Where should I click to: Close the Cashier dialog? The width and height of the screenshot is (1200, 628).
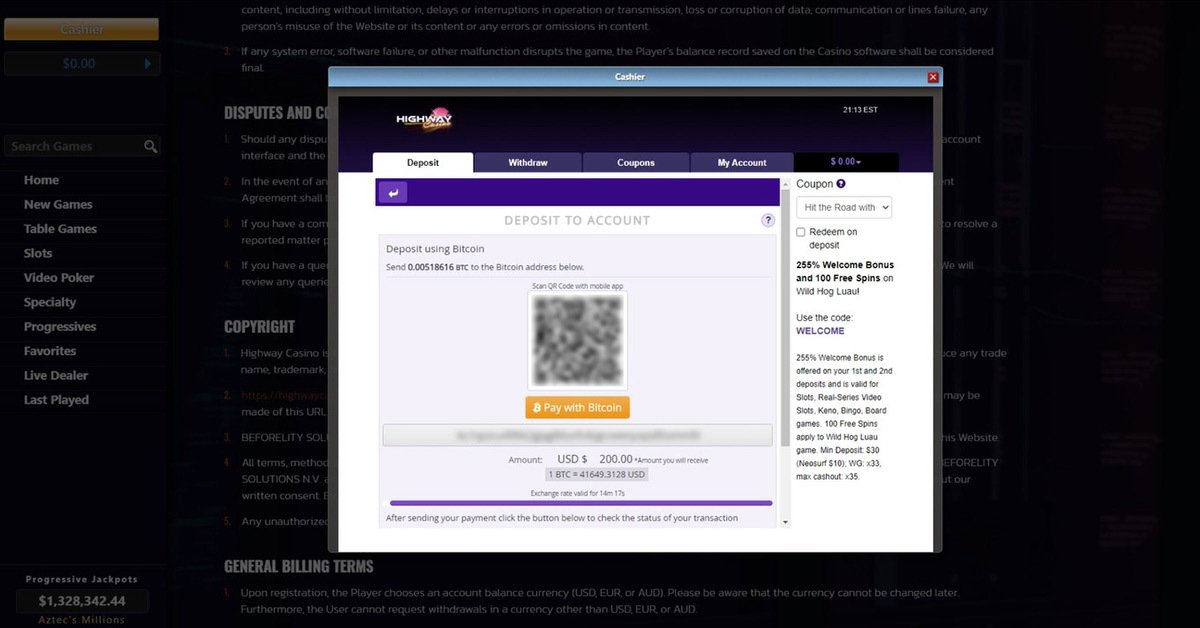click(x=933, y=77)
